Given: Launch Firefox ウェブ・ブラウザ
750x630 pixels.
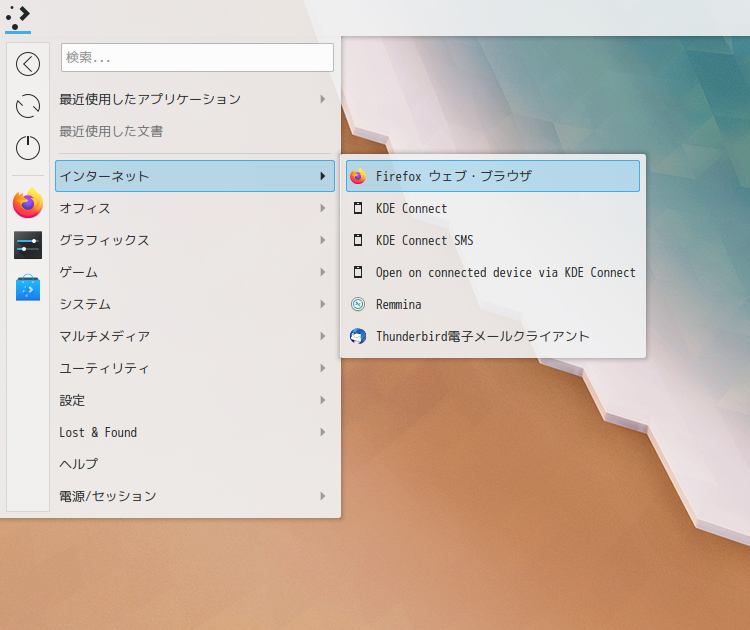Looking at the screenshot, I should coord(493,176).
